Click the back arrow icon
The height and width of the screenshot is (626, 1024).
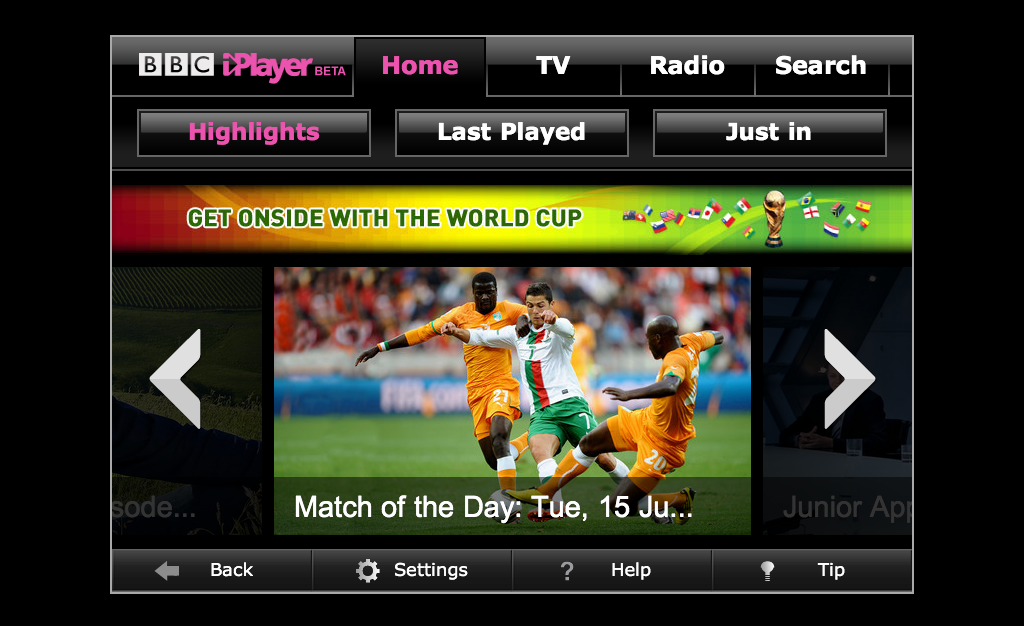click(167, 571)
